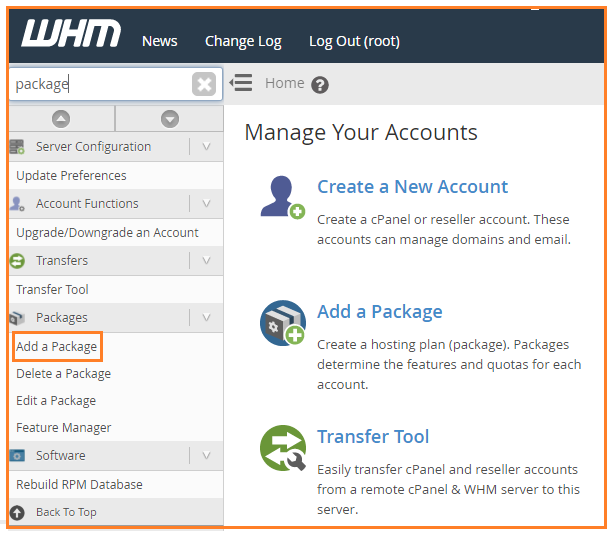Open Update Preferences
The height and width of the screenshot is (535, 612).
click(x=71, y=176)
